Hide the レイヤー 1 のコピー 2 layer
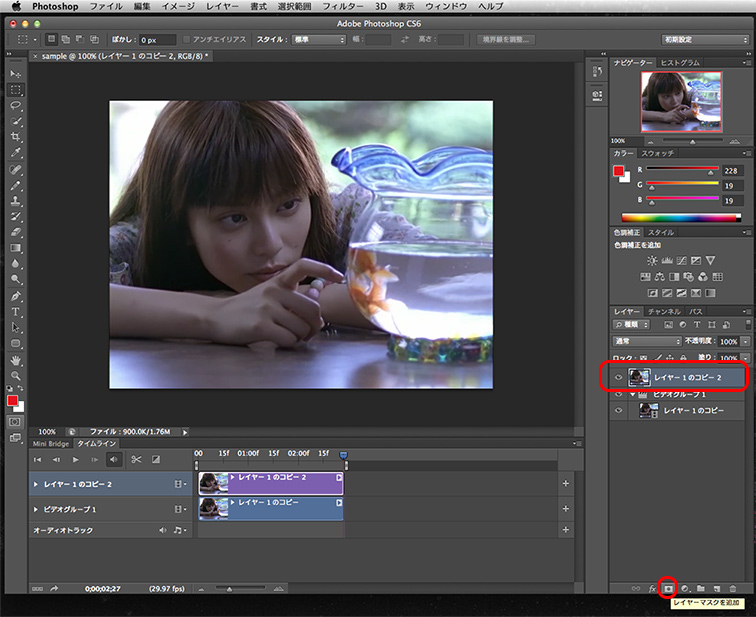 coord(618,377)
